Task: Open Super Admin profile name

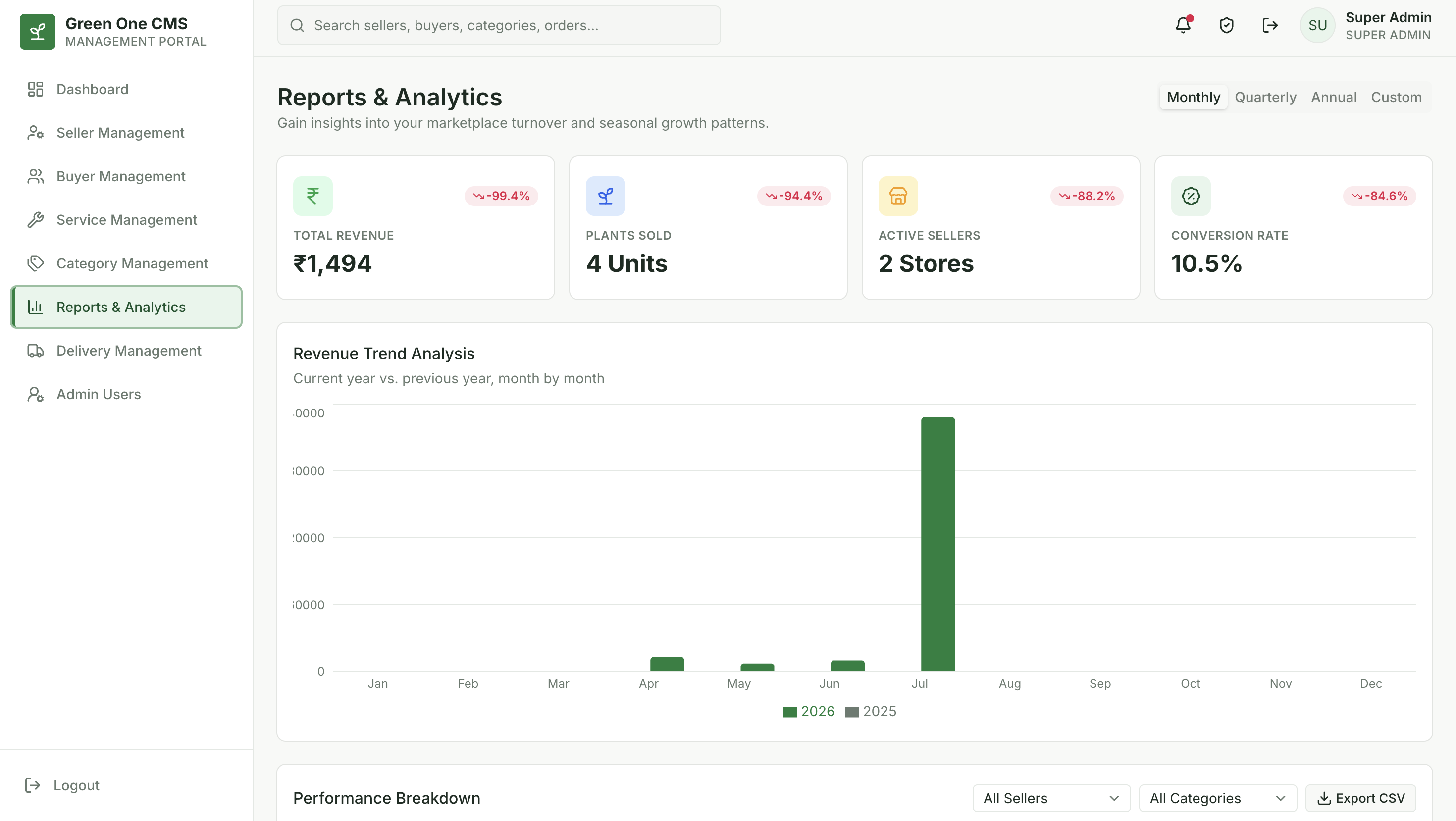Action: 1388,17
